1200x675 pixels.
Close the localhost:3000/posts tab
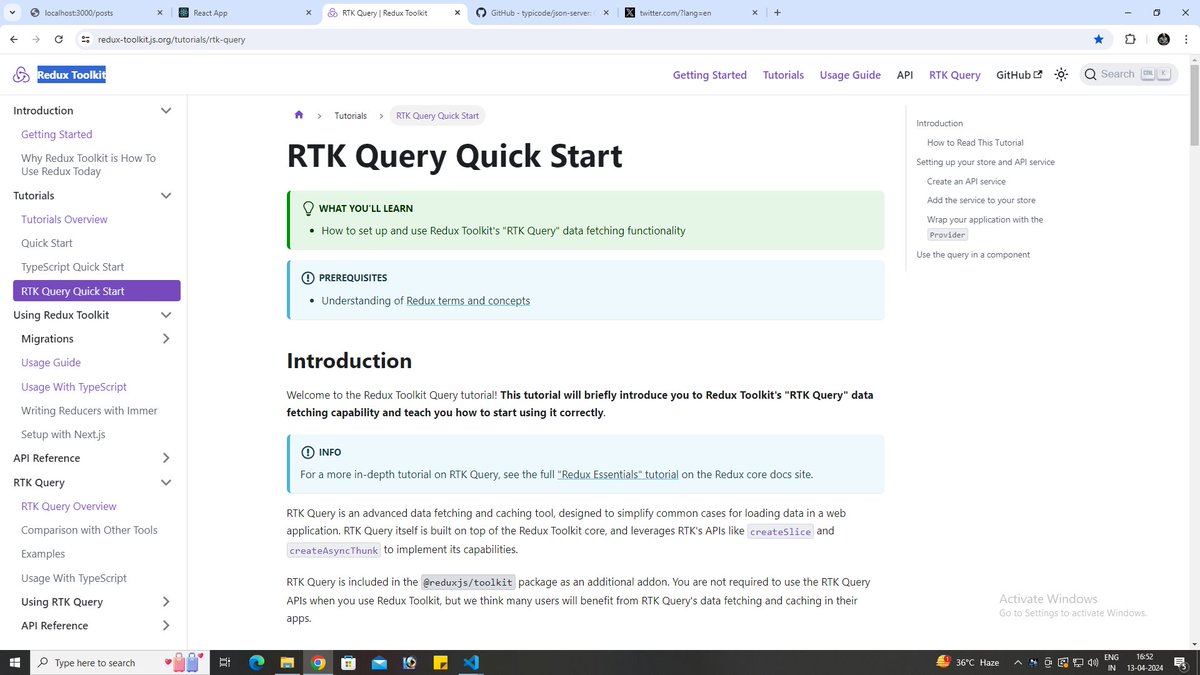point(159,13)
